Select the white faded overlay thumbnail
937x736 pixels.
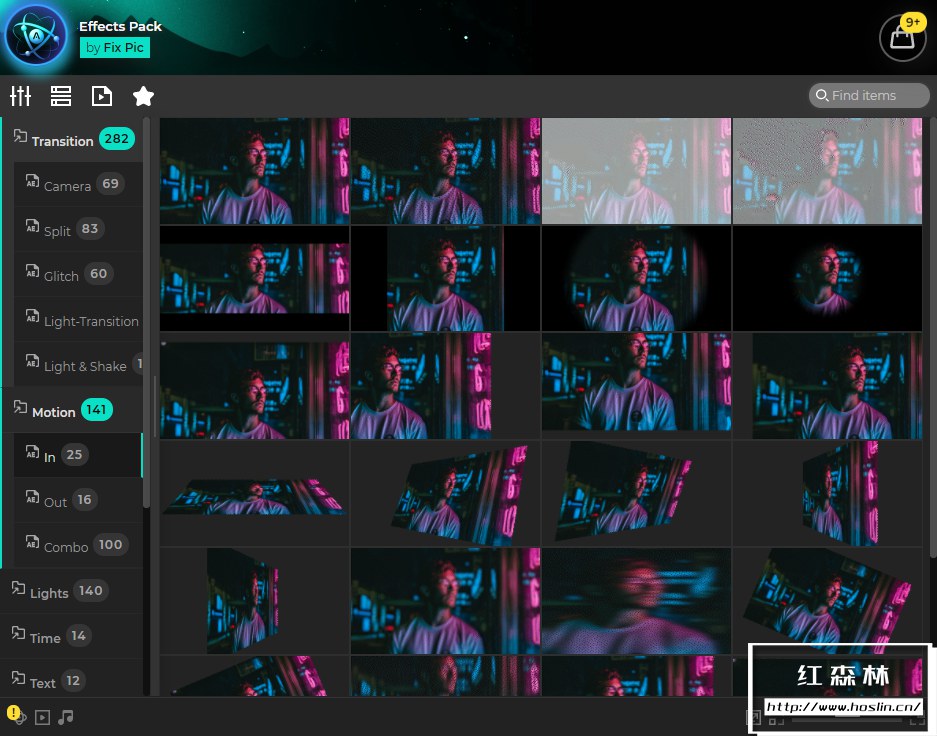(636, 171)
